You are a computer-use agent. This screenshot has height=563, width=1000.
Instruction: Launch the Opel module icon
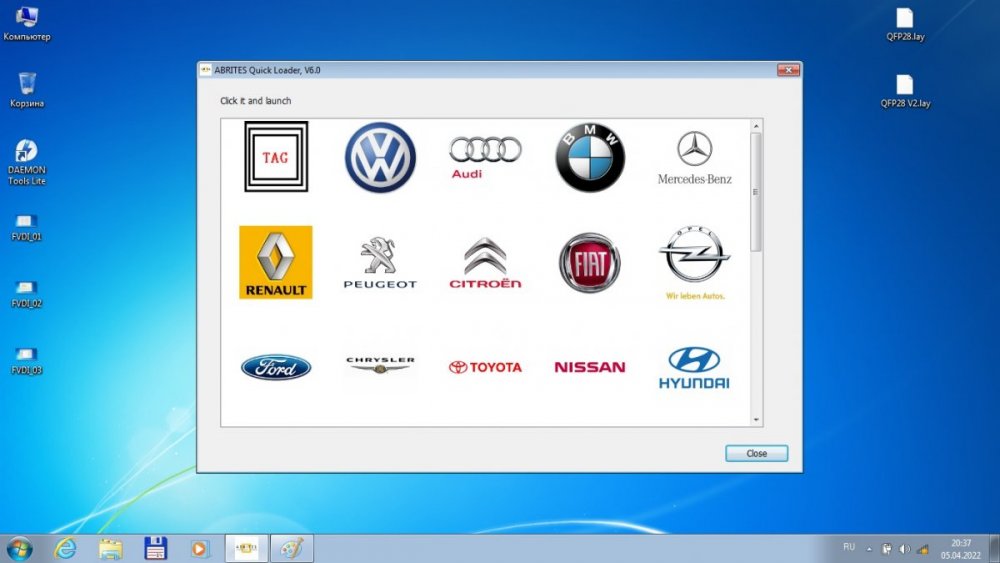[694, 262]
